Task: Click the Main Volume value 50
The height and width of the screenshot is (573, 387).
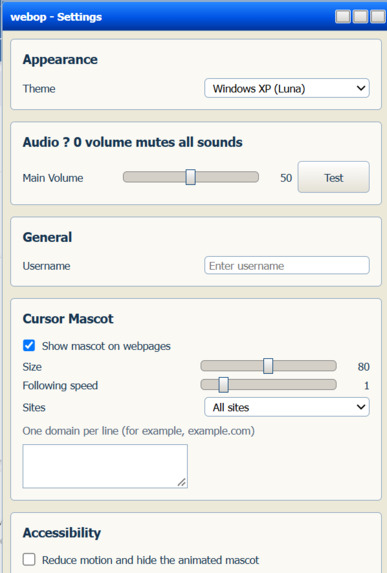Action: (x=286, y=178)
